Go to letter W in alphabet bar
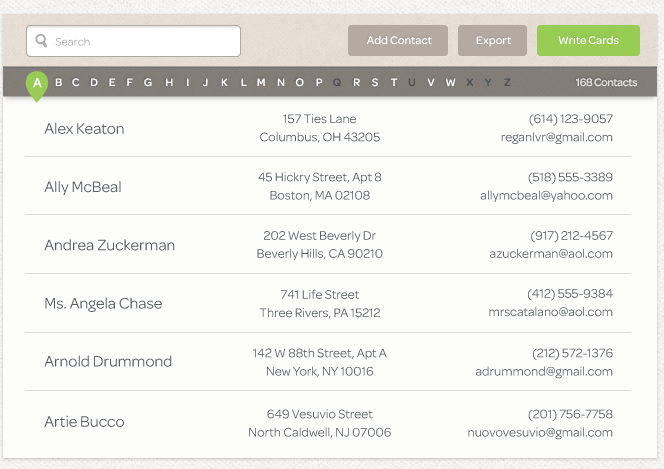Image resolution: width=664 pixels, height=469 pixels. (x=451, y=83)
